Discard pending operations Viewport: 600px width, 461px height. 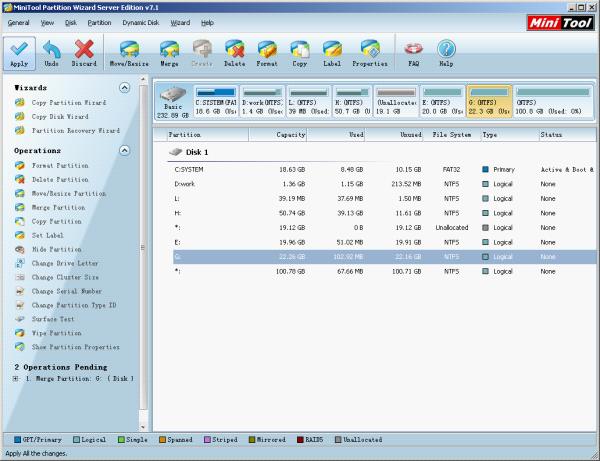pyautogui.click(x=84, y=53)
